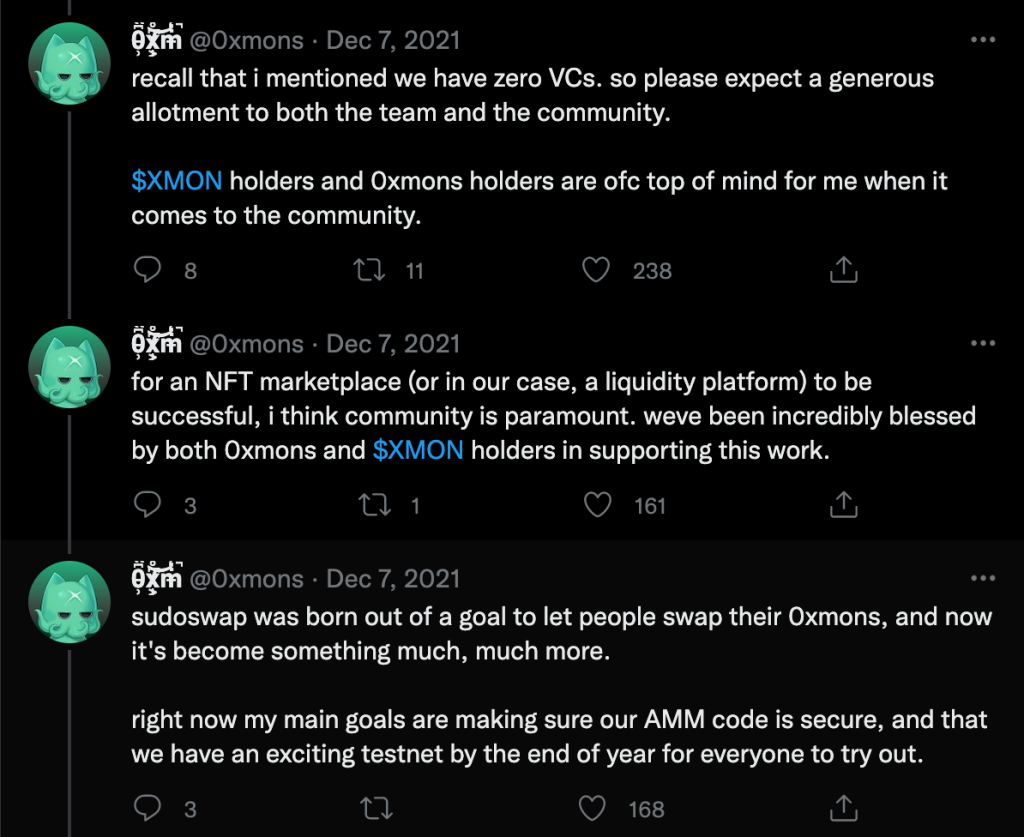1024x837 pixels.
Task: Like the tweet with 161 likes
Action: [x=598, y=505]
